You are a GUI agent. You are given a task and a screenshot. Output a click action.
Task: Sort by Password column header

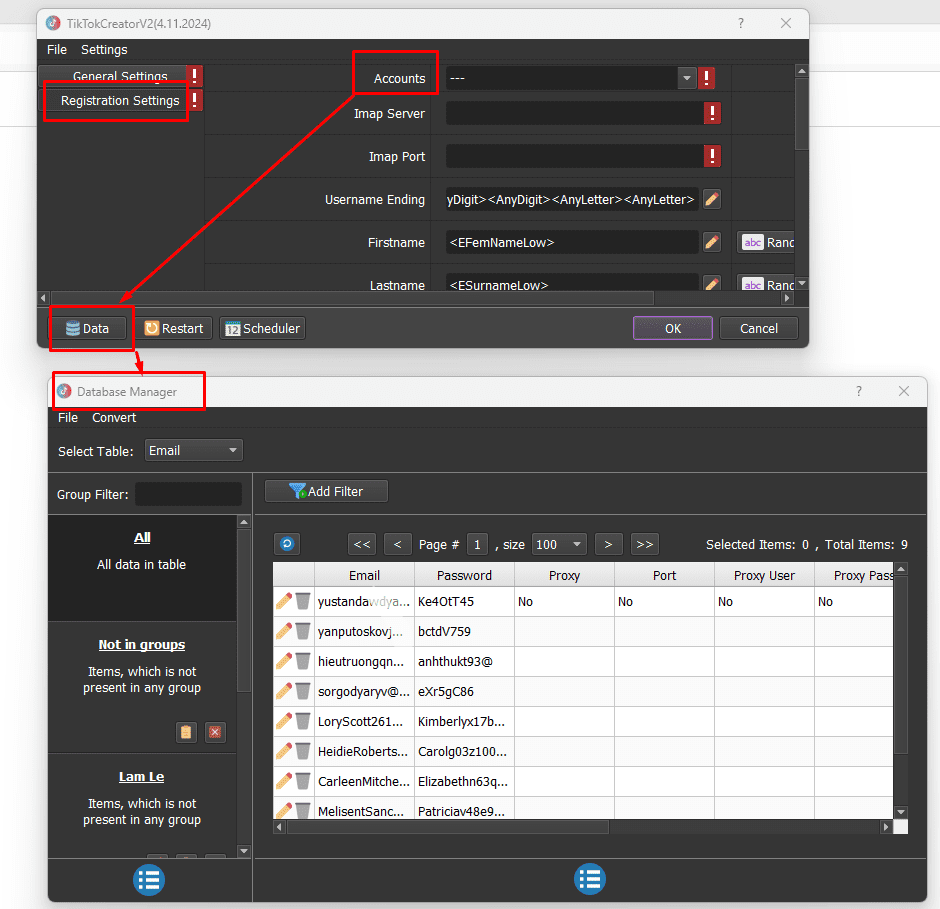464,576
